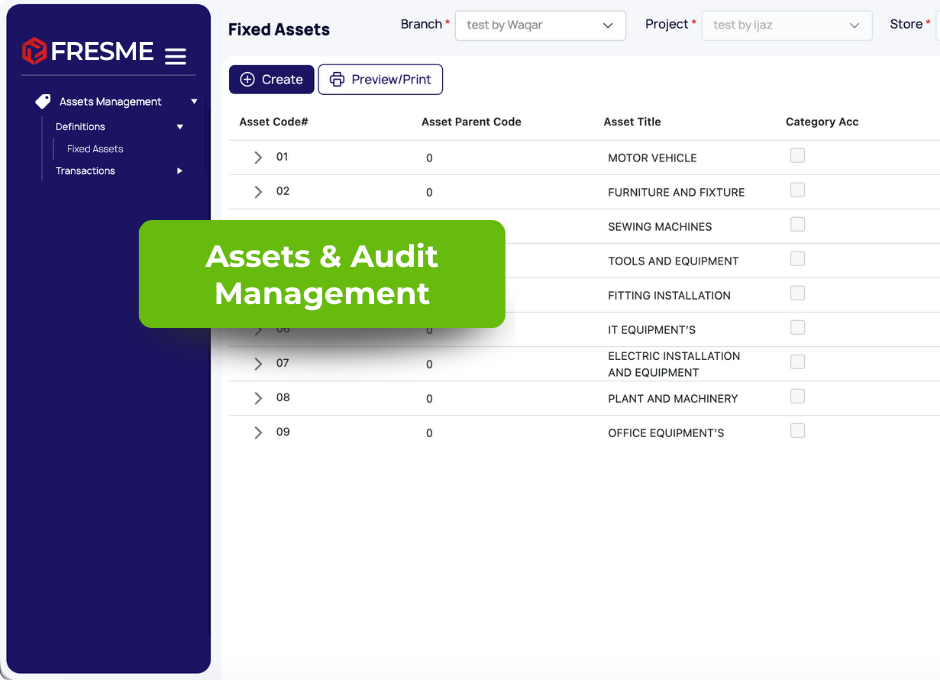Collapse the Definitions submenu arrow
The image size is (940, 680).
(180, 127)
